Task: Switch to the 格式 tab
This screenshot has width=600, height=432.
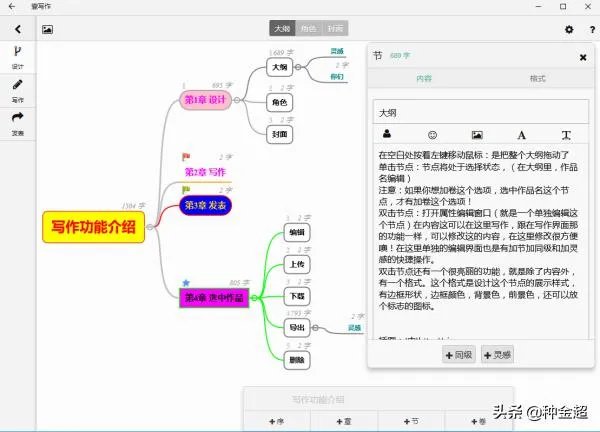Action: pos(537,78)
